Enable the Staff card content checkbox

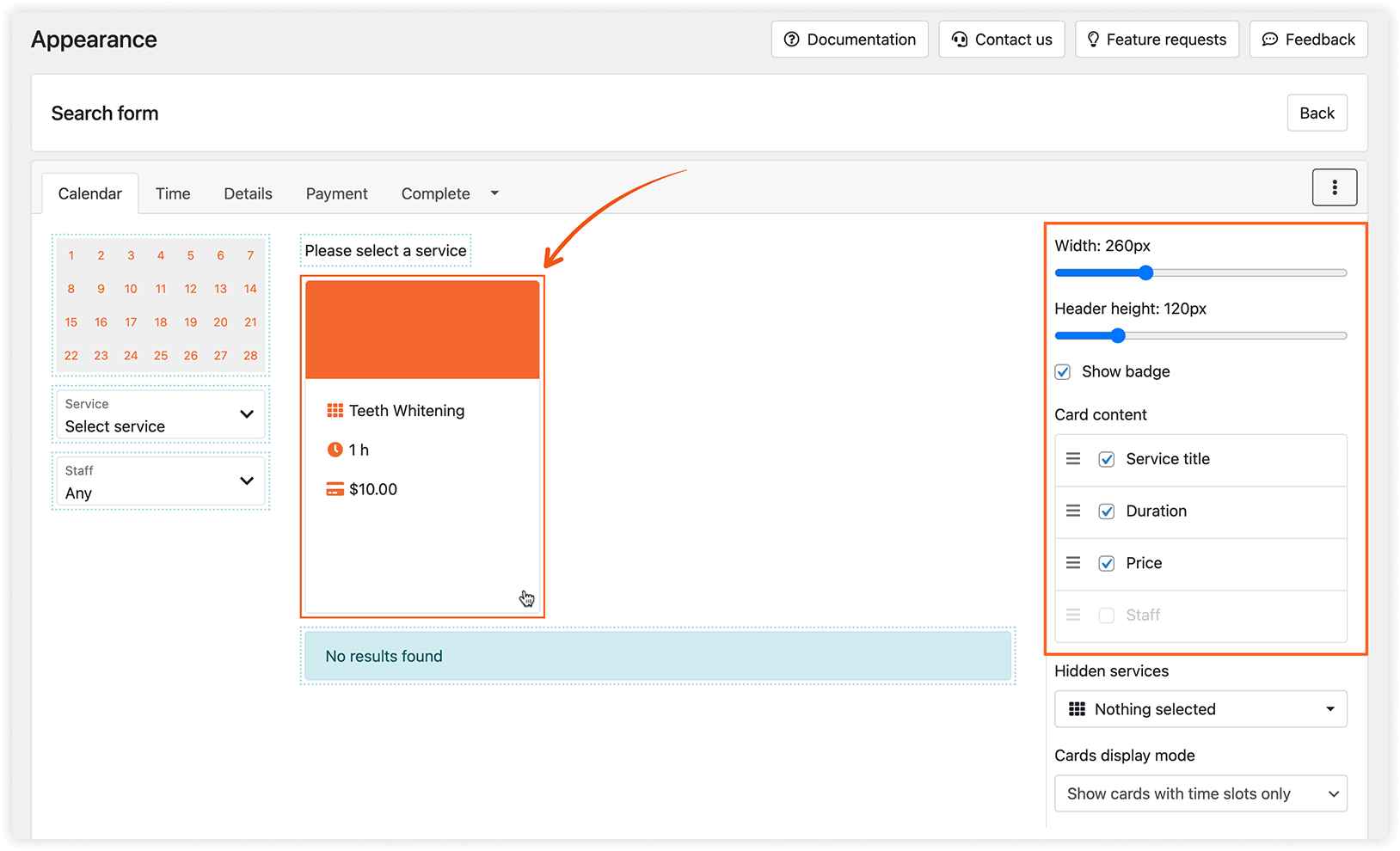point(1106,615)
